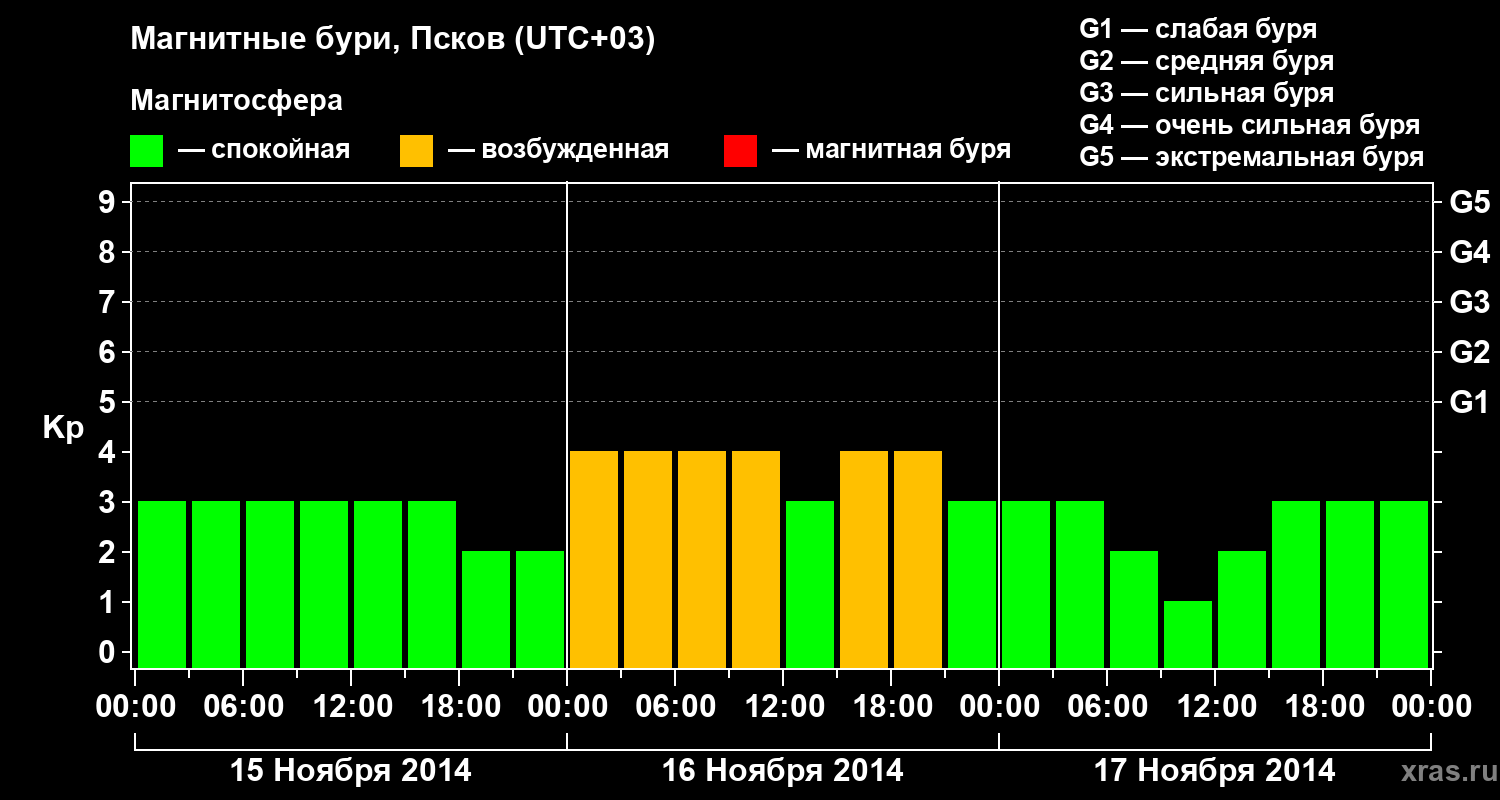This screenshot has height=800, width=1500.
Task: Click the shortest green bar with Kp 1
Action: coord(1188,634)
